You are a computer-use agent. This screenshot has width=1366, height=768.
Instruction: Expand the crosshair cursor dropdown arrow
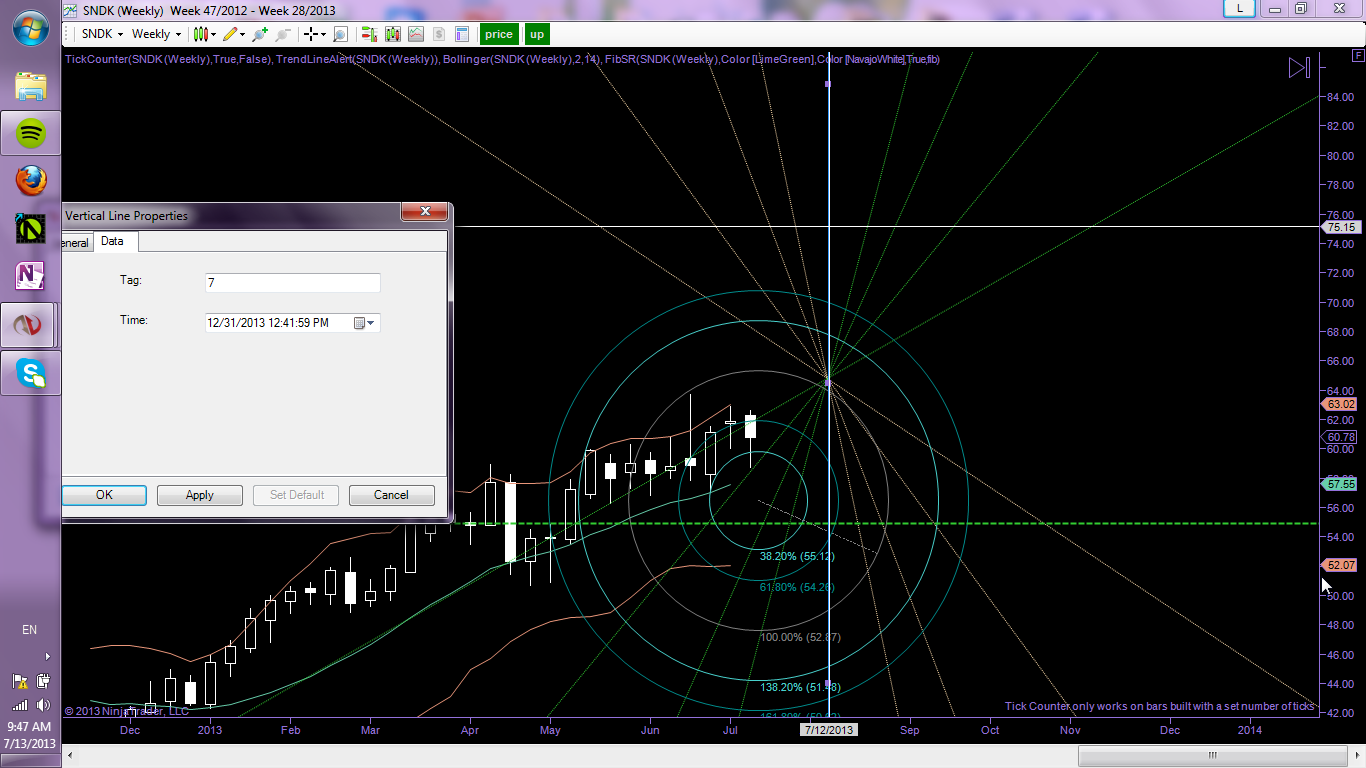pos(324,34)
